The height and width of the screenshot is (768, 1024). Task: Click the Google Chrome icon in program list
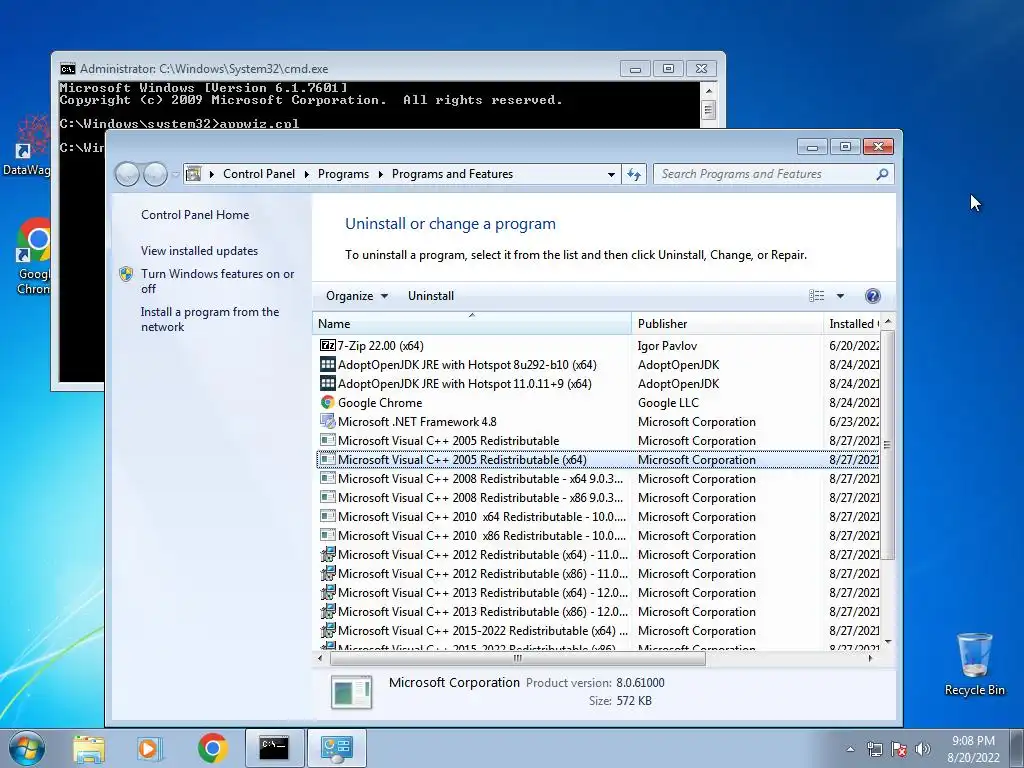[327, 402]
